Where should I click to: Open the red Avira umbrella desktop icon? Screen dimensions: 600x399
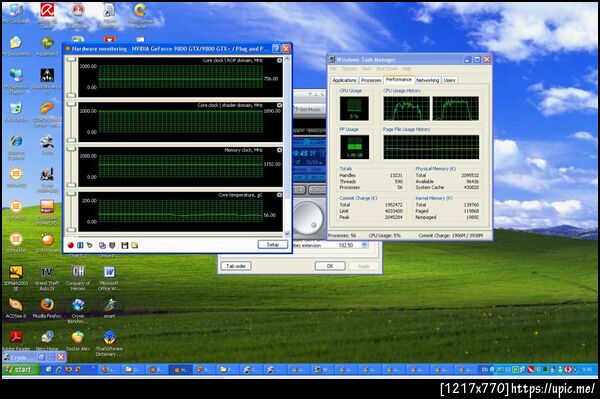(47, 15)
